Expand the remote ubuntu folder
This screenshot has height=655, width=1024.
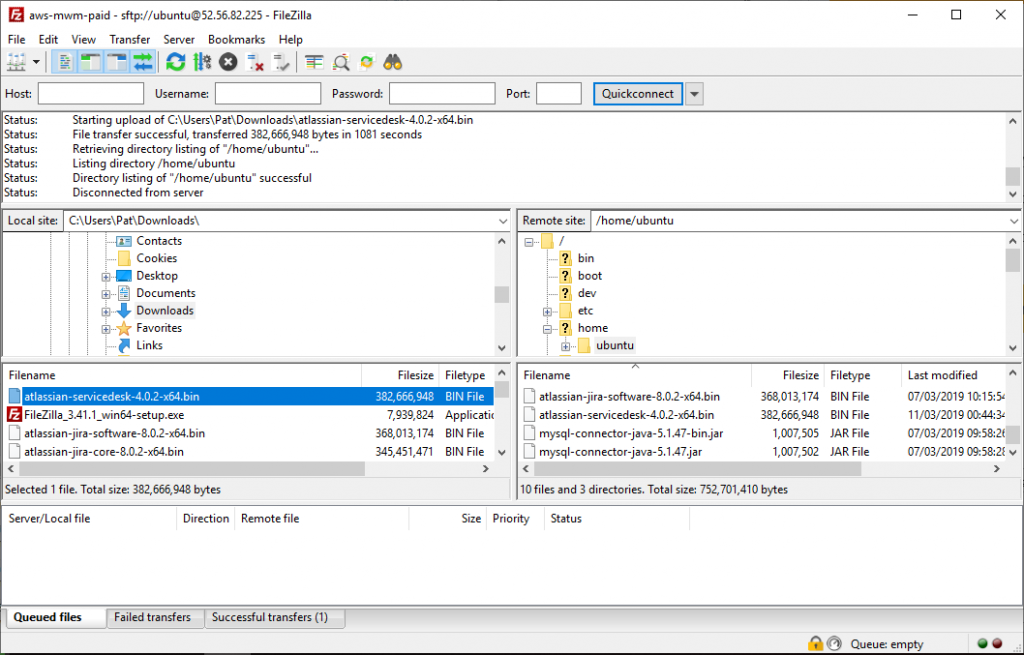566,346
